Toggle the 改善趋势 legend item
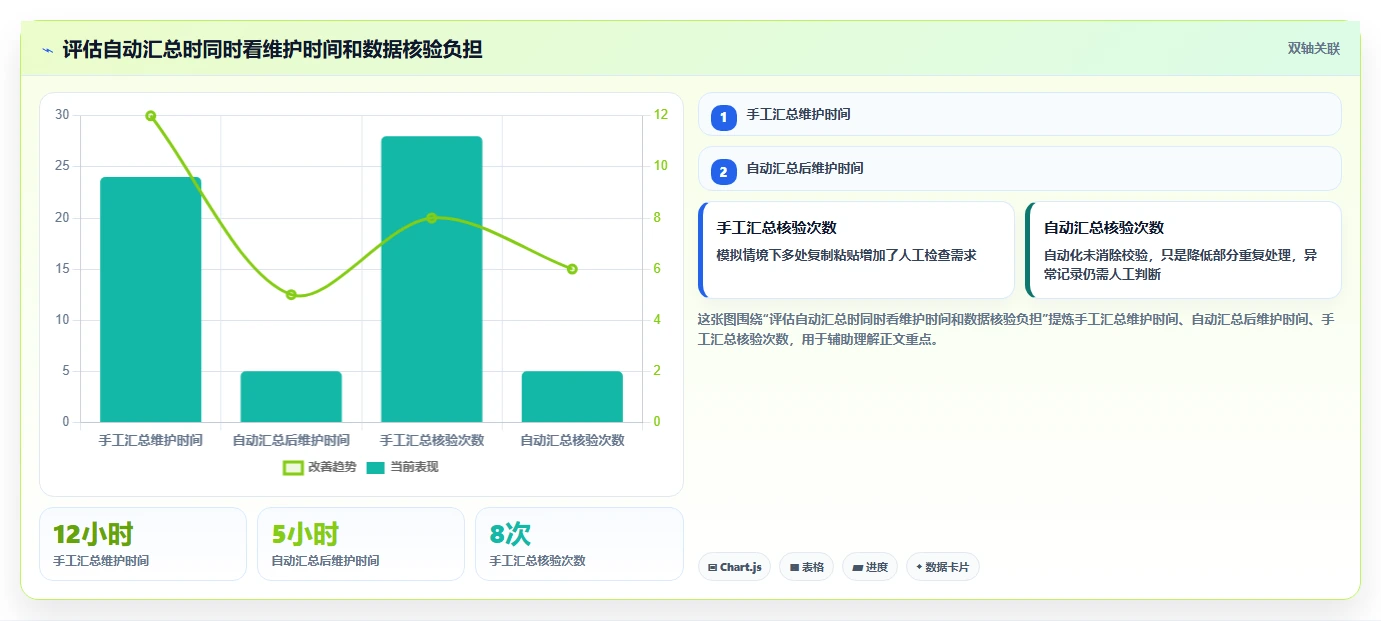The width and height of the screenshot is (1381, 621). tap(320, 467)
